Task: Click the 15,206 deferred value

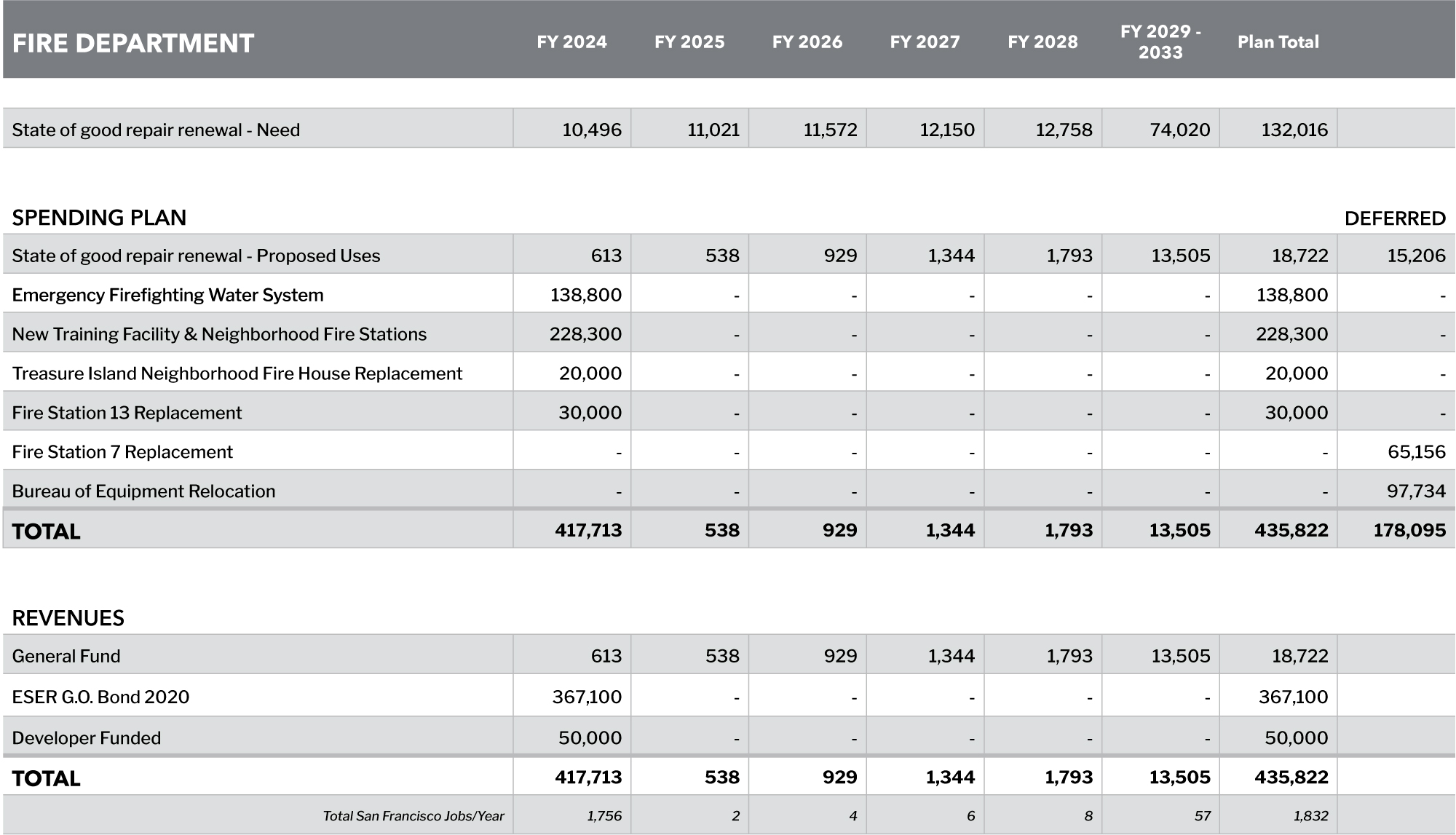Action: point(1416,256)
